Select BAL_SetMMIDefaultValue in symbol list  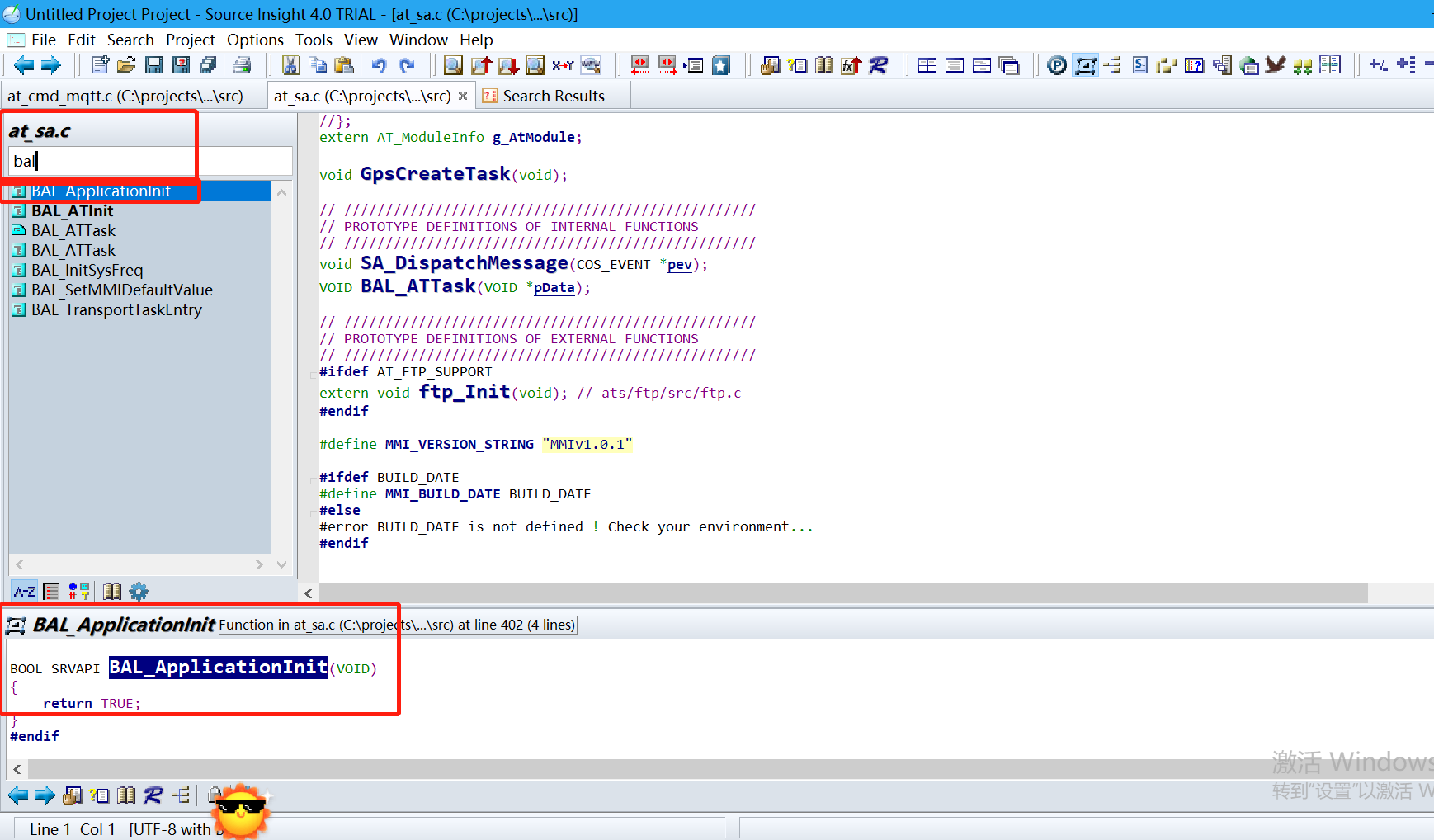(x=121, y=290)
